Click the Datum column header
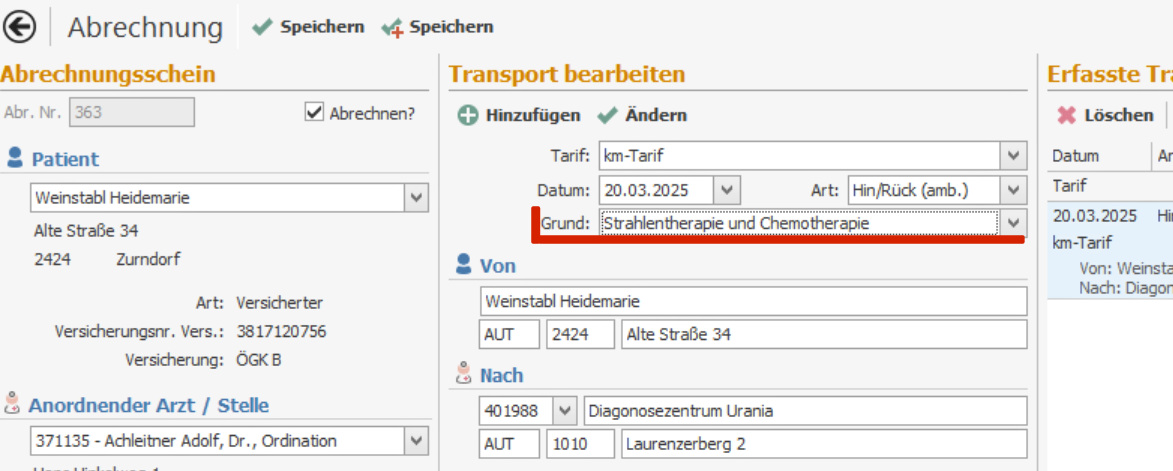Viewport: 1173px width, 471px height. click(1076, 156)
